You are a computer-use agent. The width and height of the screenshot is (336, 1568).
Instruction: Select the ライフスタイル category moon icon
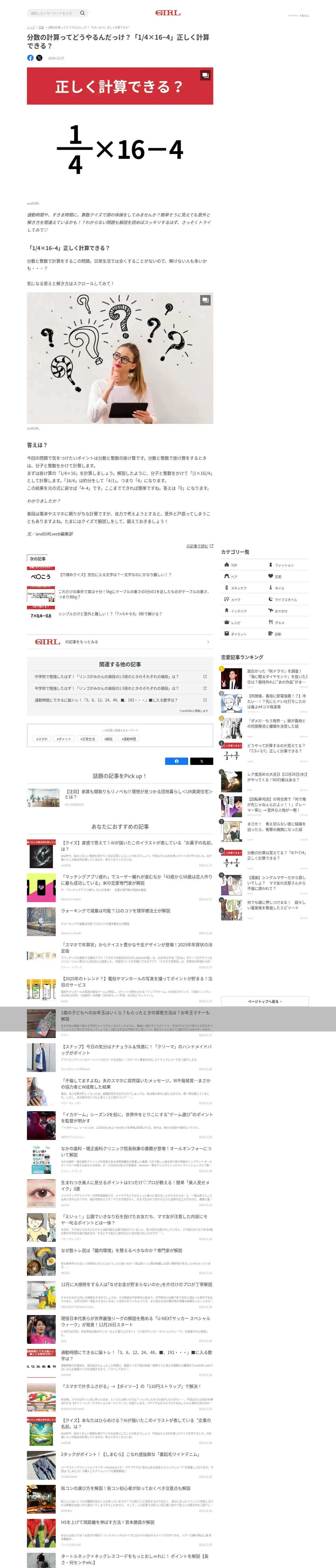[x=271, y=599]
